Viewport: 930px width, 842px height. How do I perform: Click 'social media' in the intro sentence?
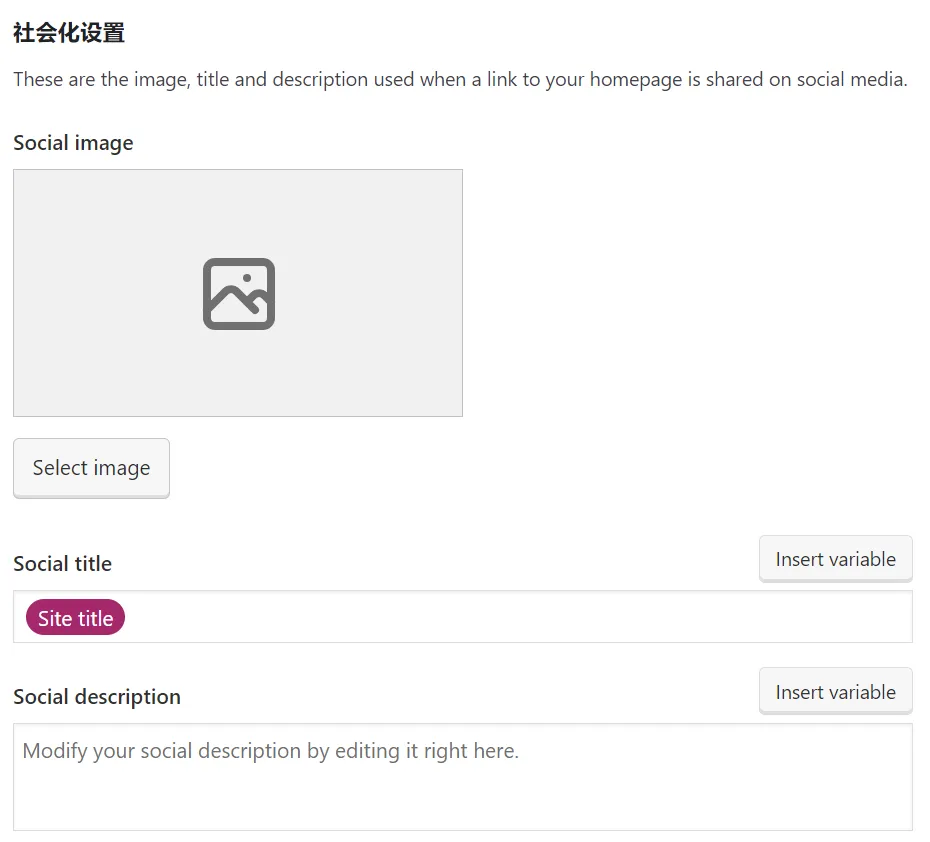point(851,80)
